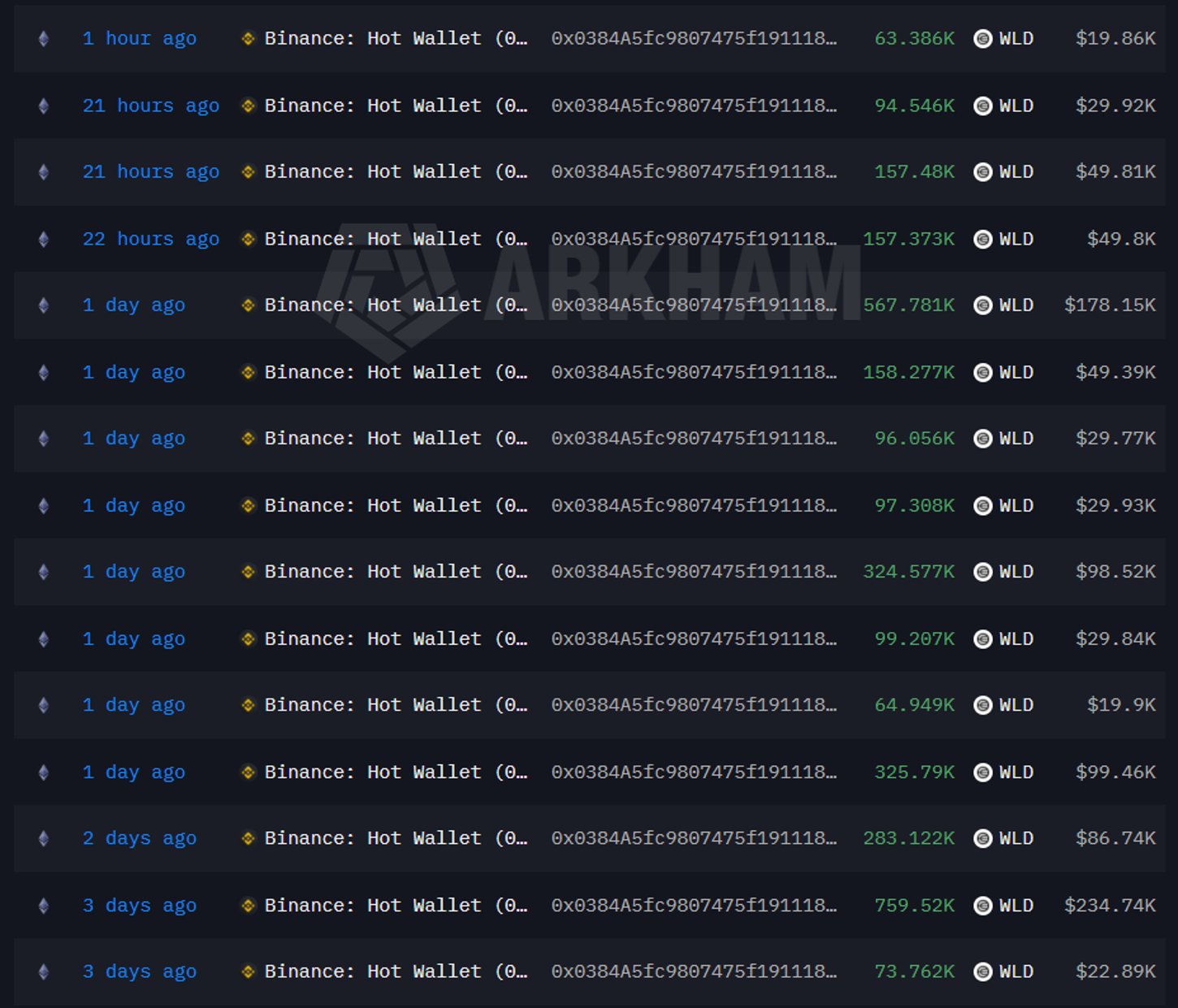Click the 157.373K token amount
This screenshot has height=1008, width=1178.
click(x=908, y=239)
